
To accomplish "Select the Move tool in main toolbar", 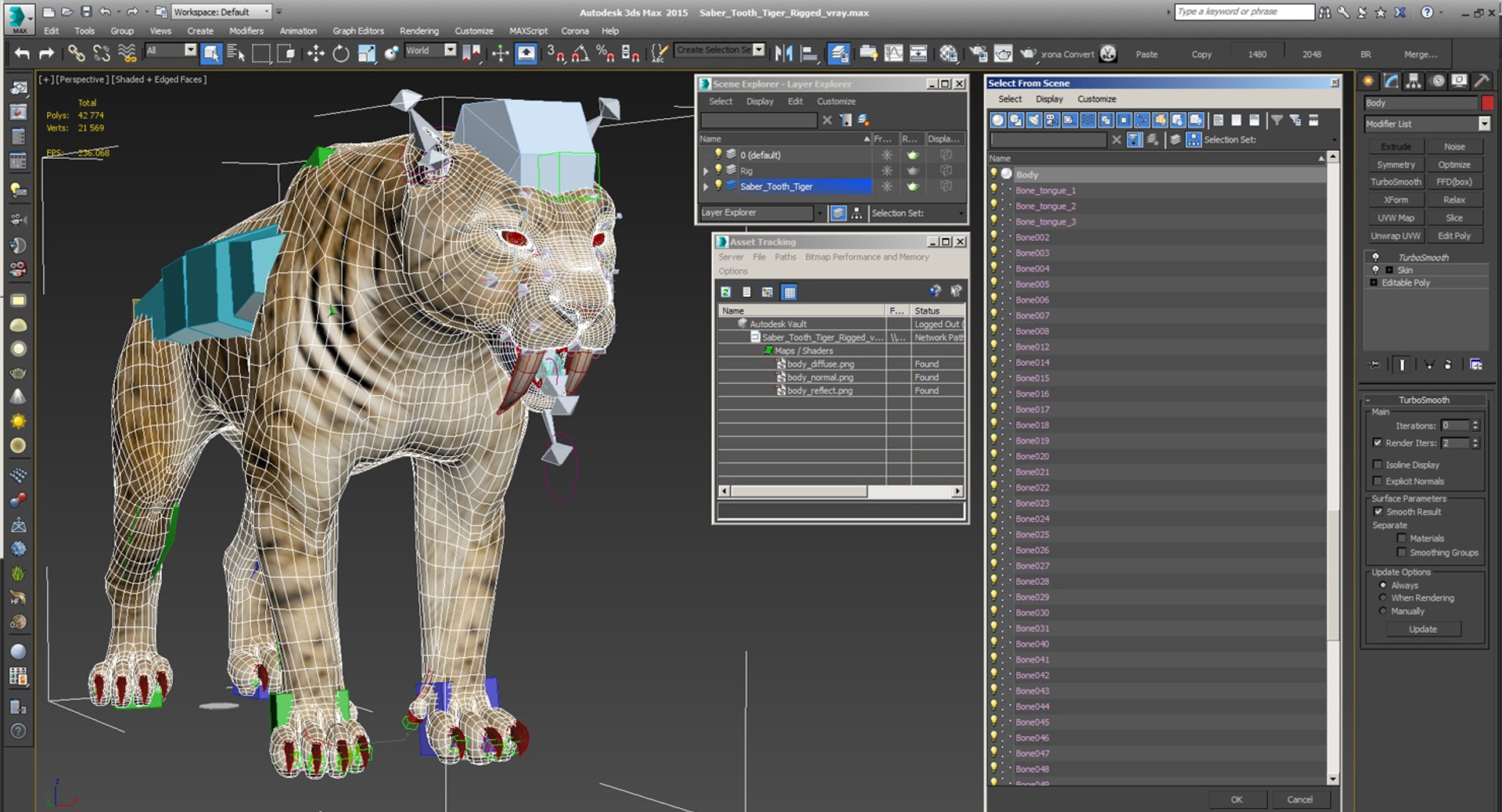I will (x=315, y=53).
